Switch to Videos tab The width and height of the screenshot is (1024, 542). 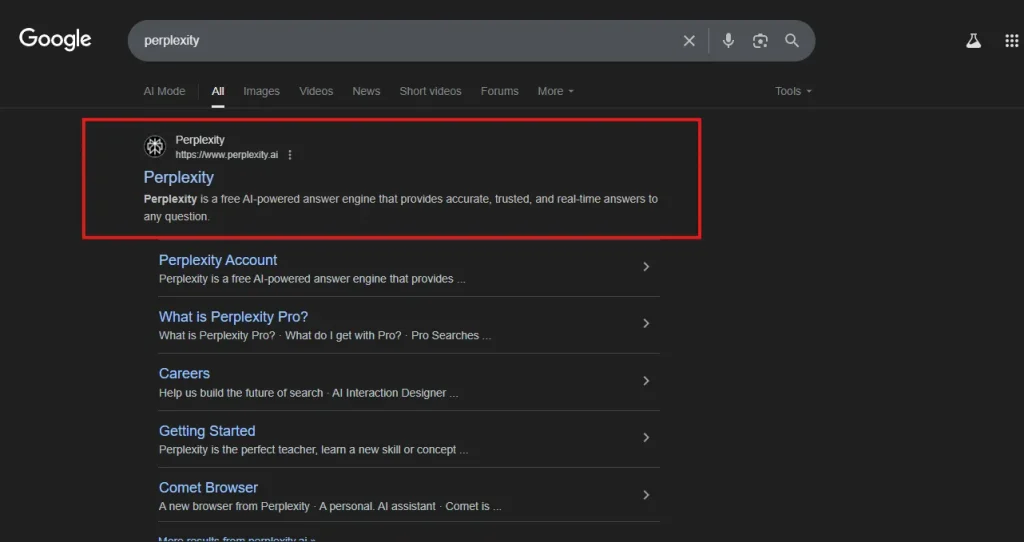pos(316,91)
